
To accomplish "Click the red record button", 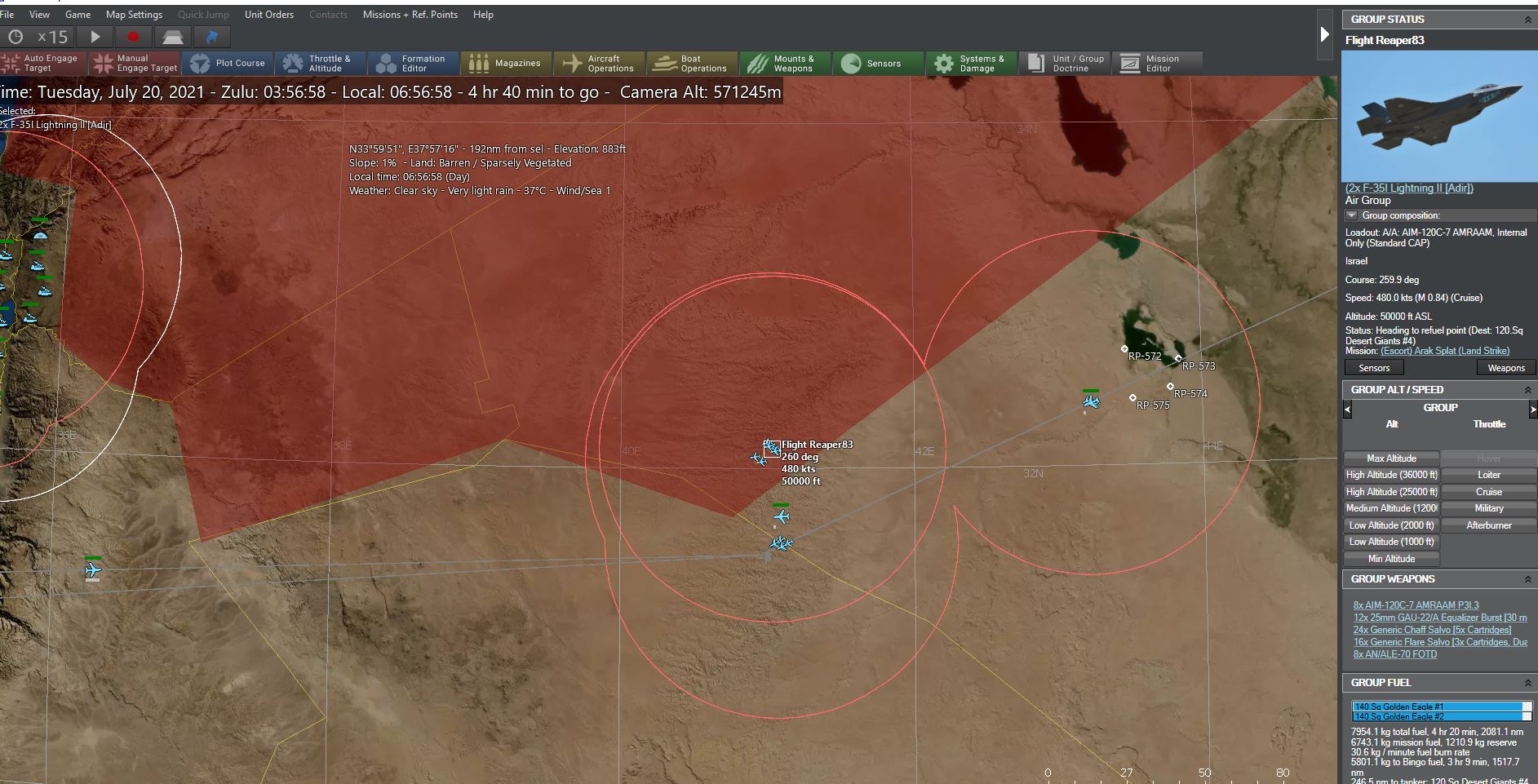I will tap(133, 37).
